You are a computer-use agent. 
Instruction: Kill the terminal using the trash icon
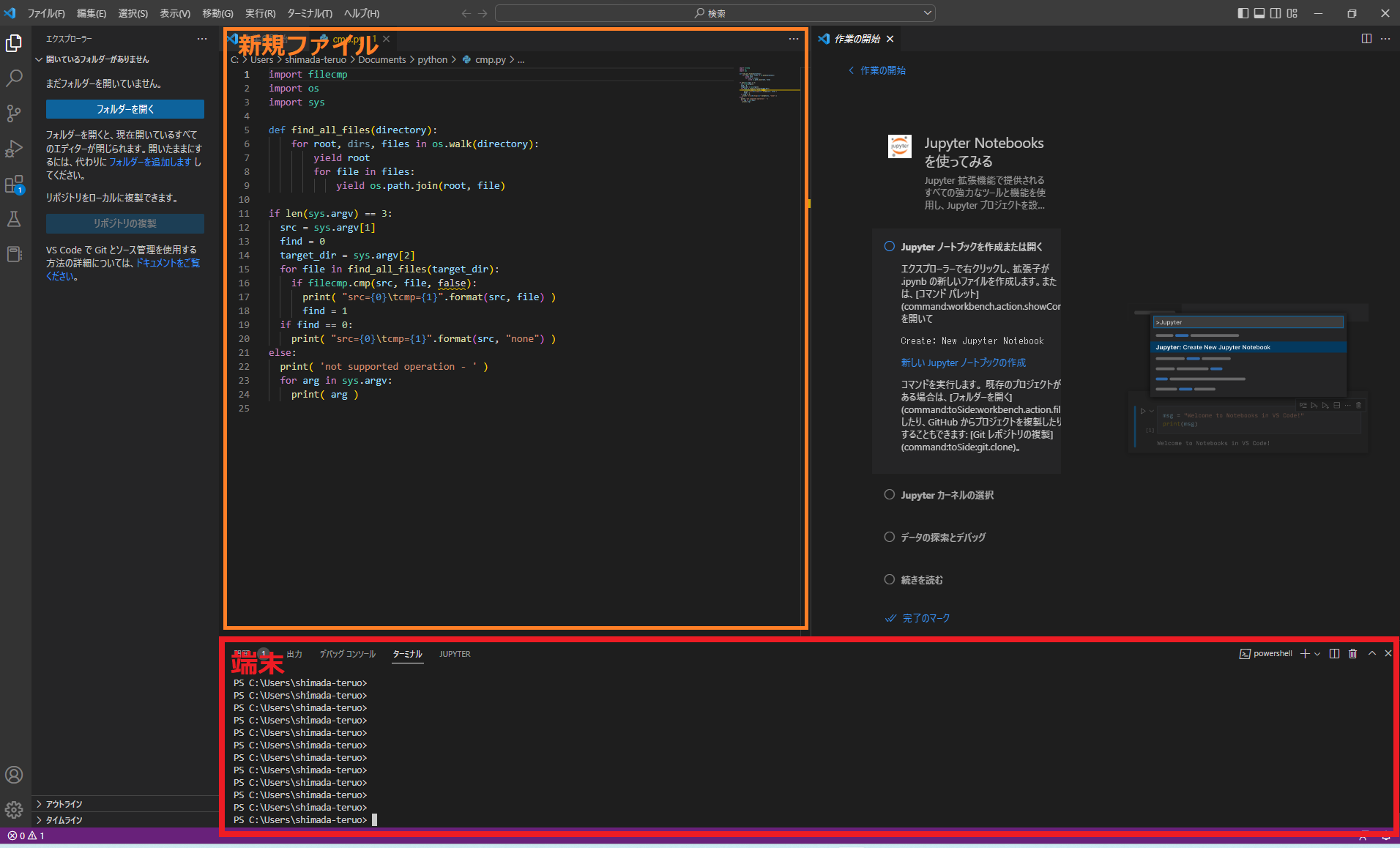coord(1351,653)
